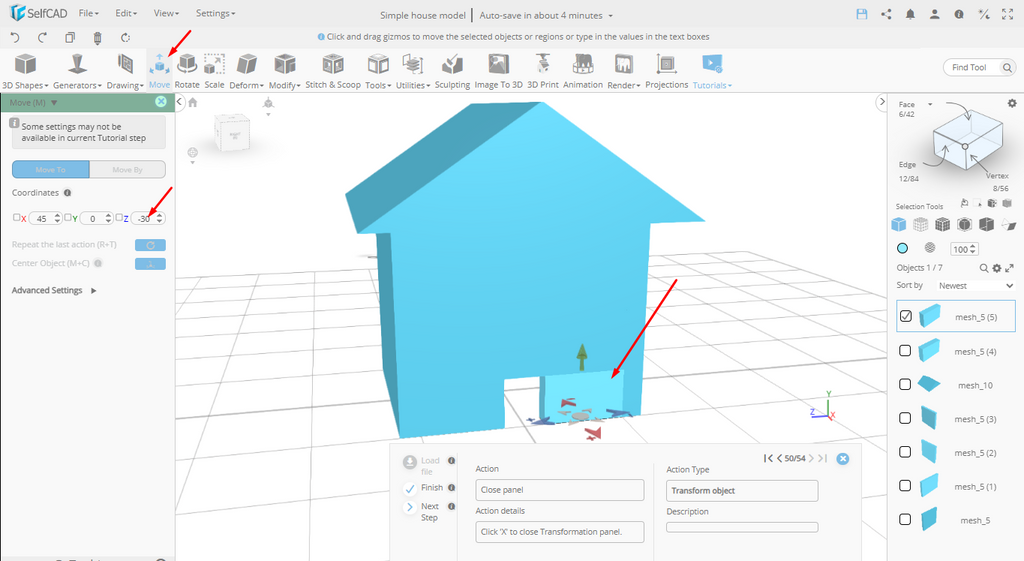Click the Redo arrow icon
The width and height of the screenshot is (1024, 561).
point(42,37)
